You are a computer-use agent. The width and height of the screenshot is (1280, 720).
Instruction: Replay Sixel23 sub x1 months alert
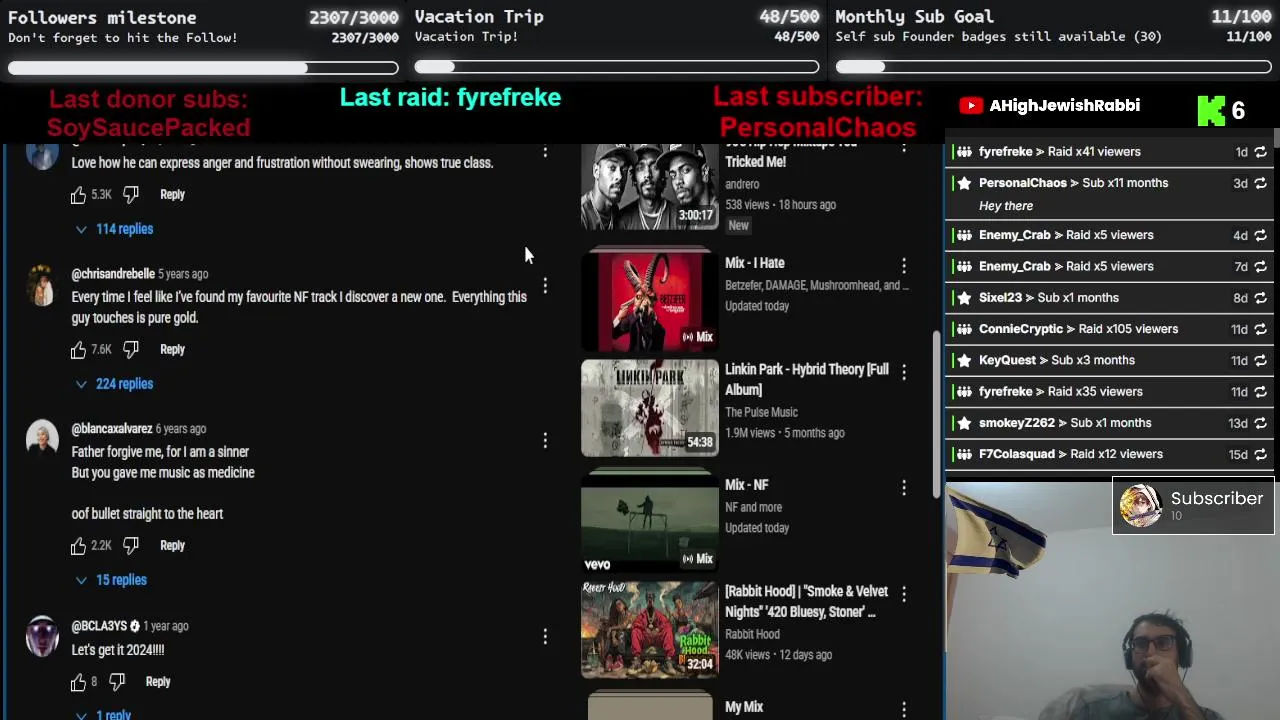[1260, 298]
